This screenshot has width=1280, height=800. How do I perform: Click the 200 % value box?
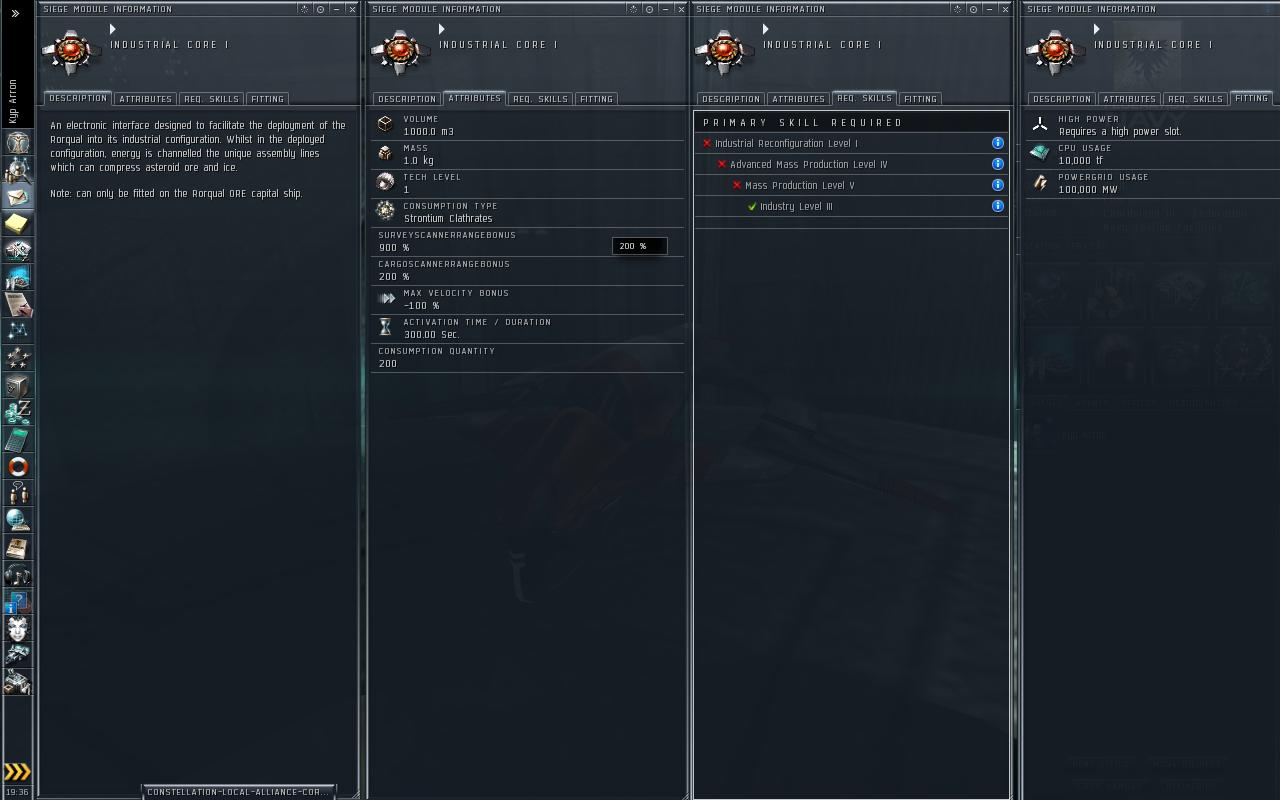pos(639,246)
